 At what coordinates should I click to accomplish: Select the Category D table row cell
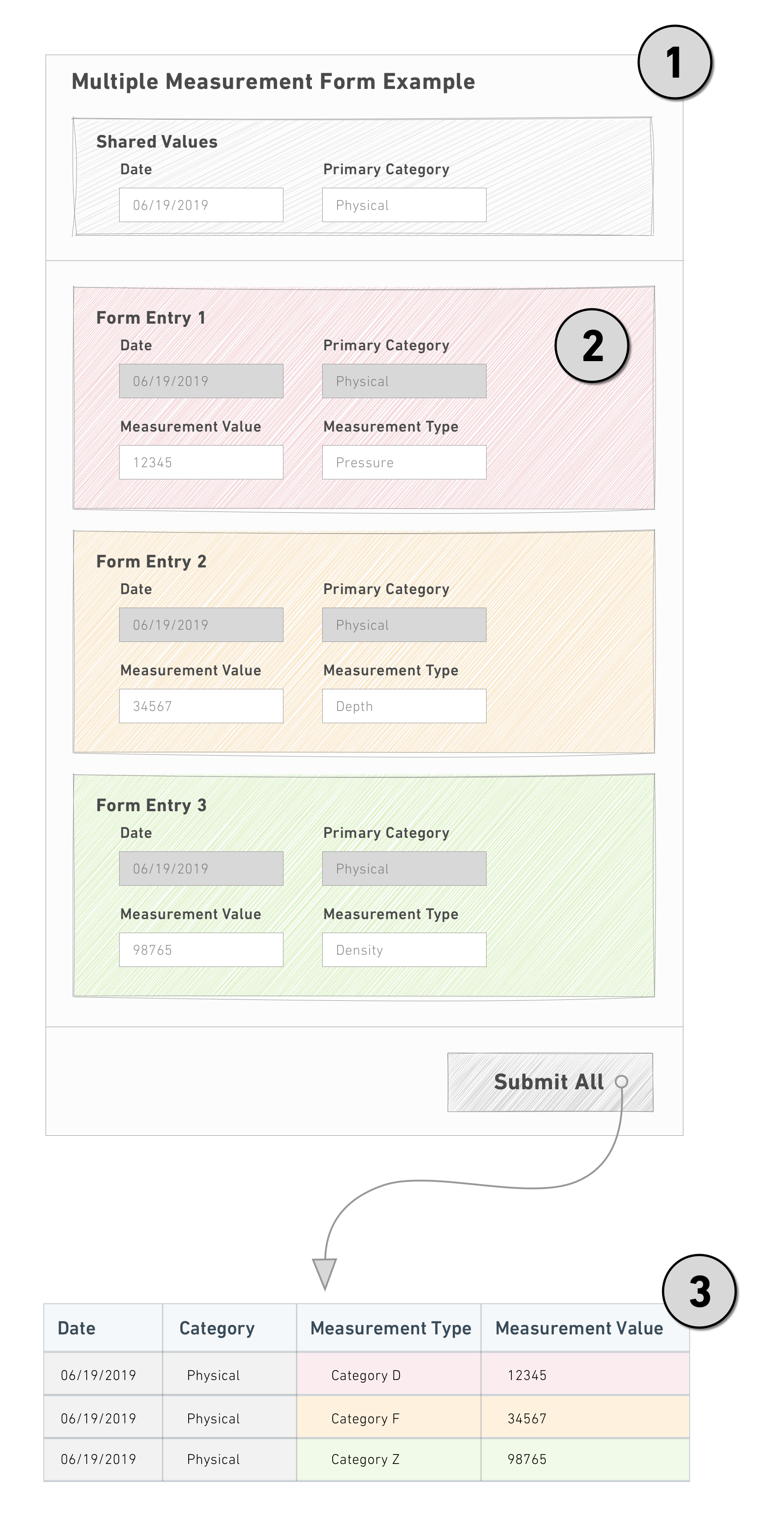(389, 1375)
